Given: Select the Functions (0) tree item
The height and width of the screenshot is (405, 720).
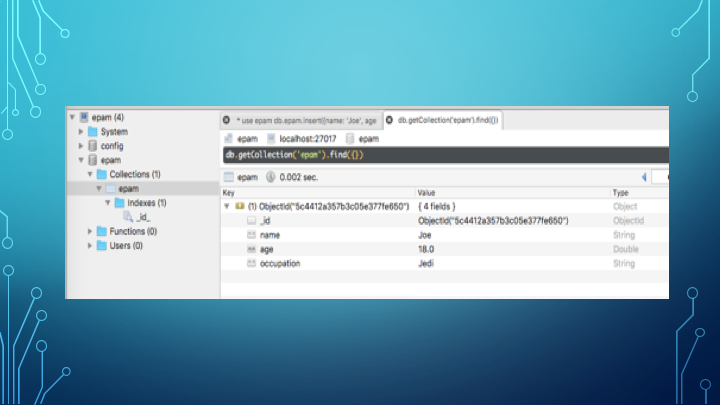Looking at the screenshot, I should pos(133,231).
